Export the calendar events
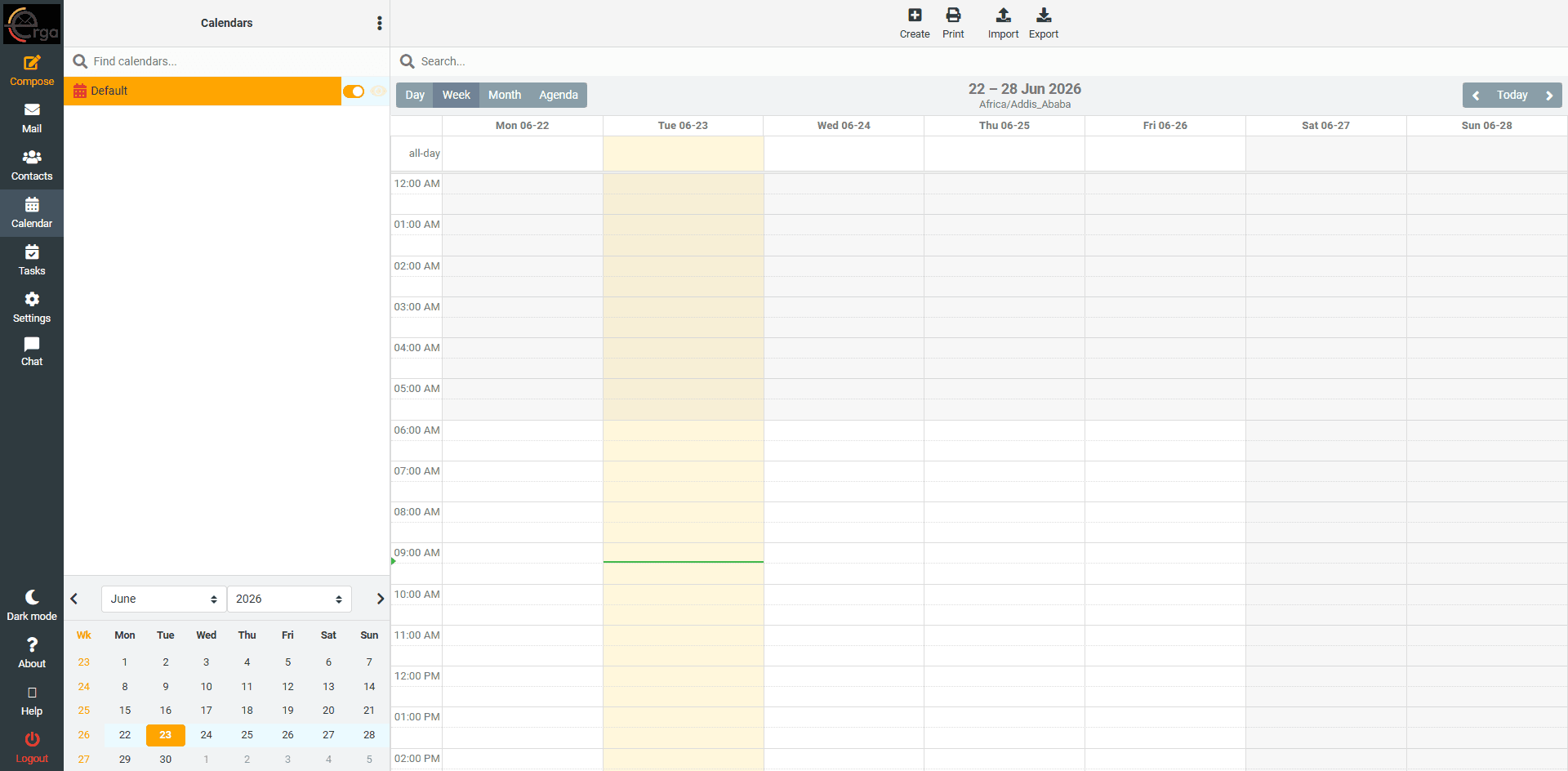Screen dimensions: 1568x771 click(x=1044, y=23)
